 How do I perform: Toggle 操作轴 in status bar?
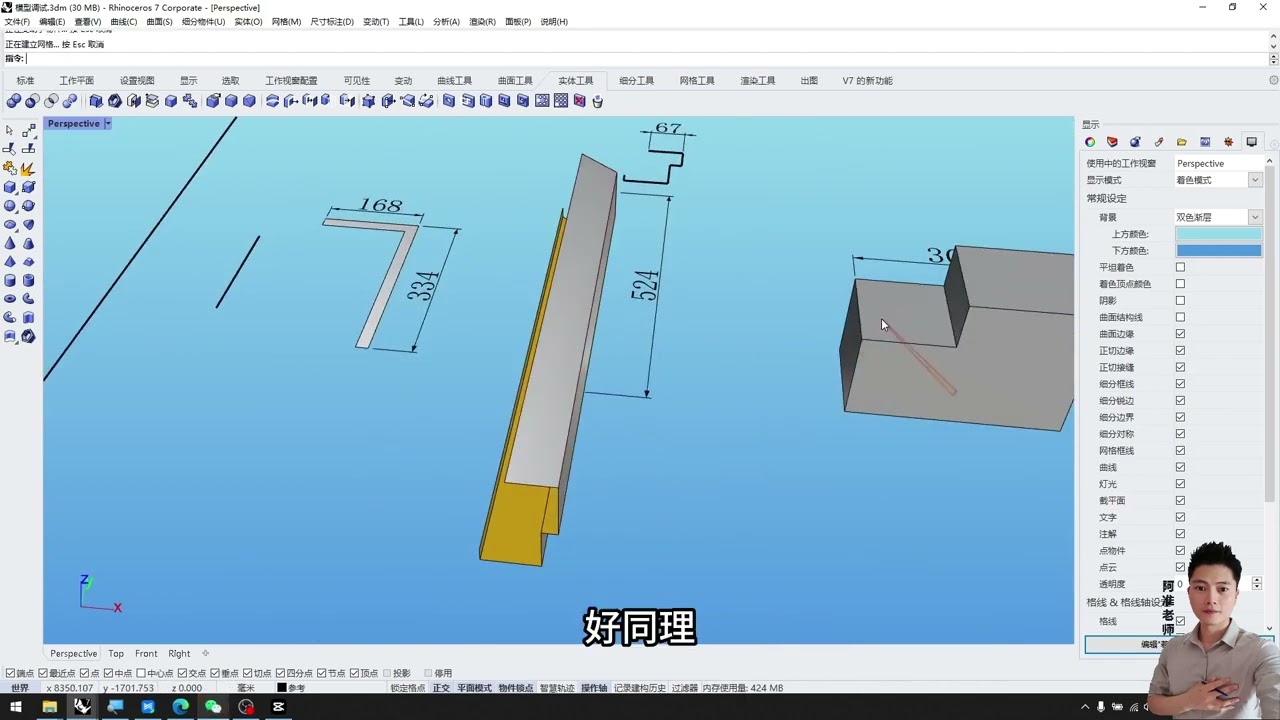[594, 688]
